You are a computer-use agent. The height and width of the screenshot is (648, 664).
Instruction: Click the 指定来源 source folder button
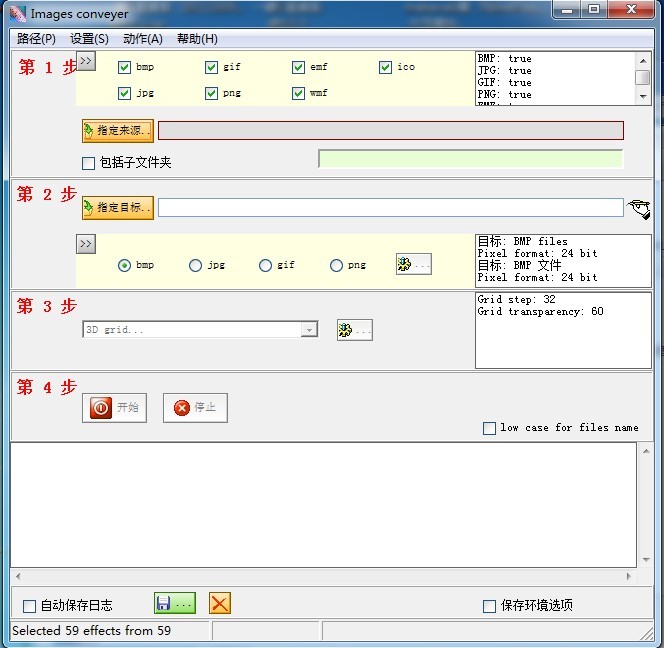(117, 131)
